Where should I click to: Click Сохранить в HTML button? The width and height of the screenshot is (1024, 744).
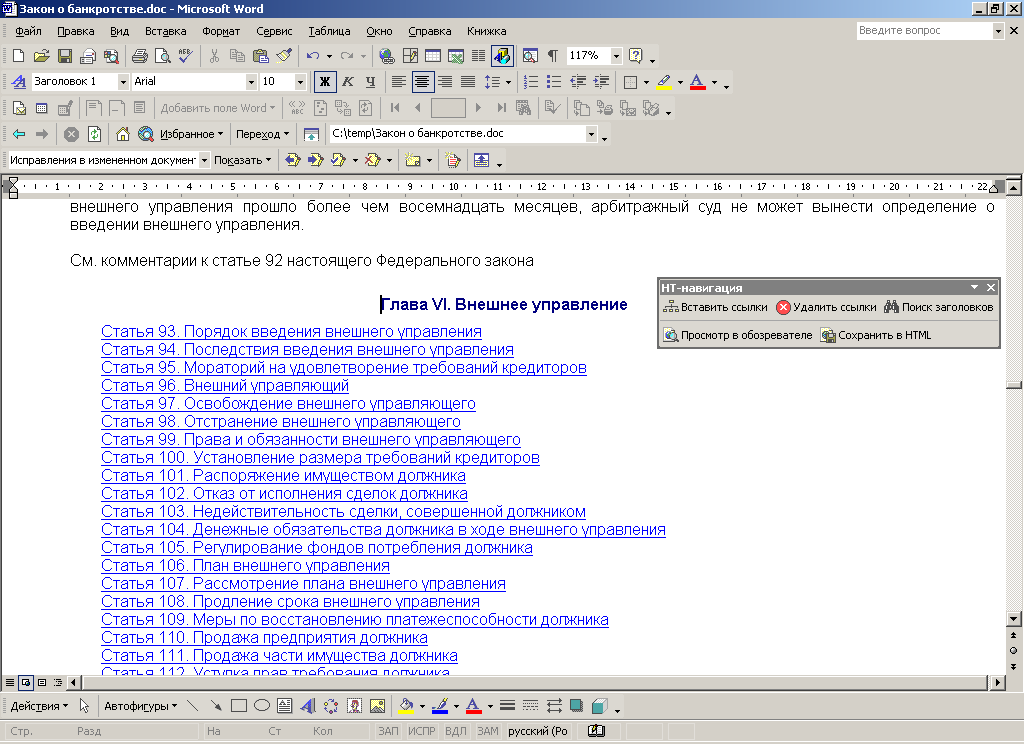[x=876, y=335]
